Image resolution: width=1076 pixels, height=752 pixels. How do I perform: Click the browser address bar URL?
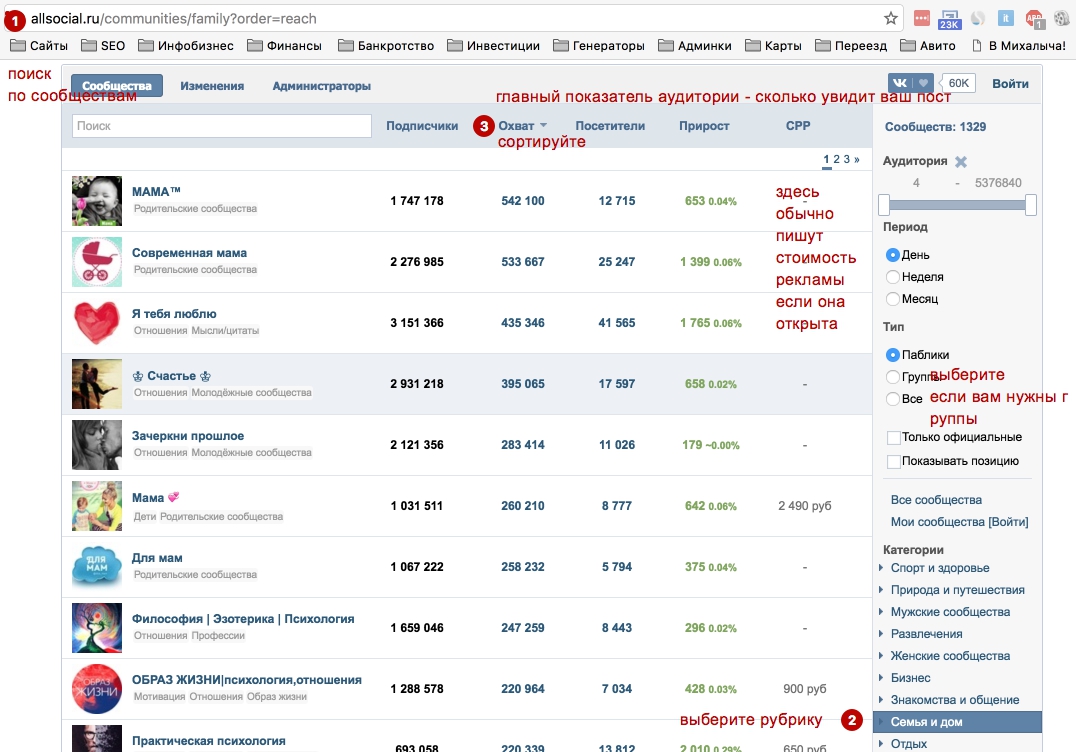174,19
